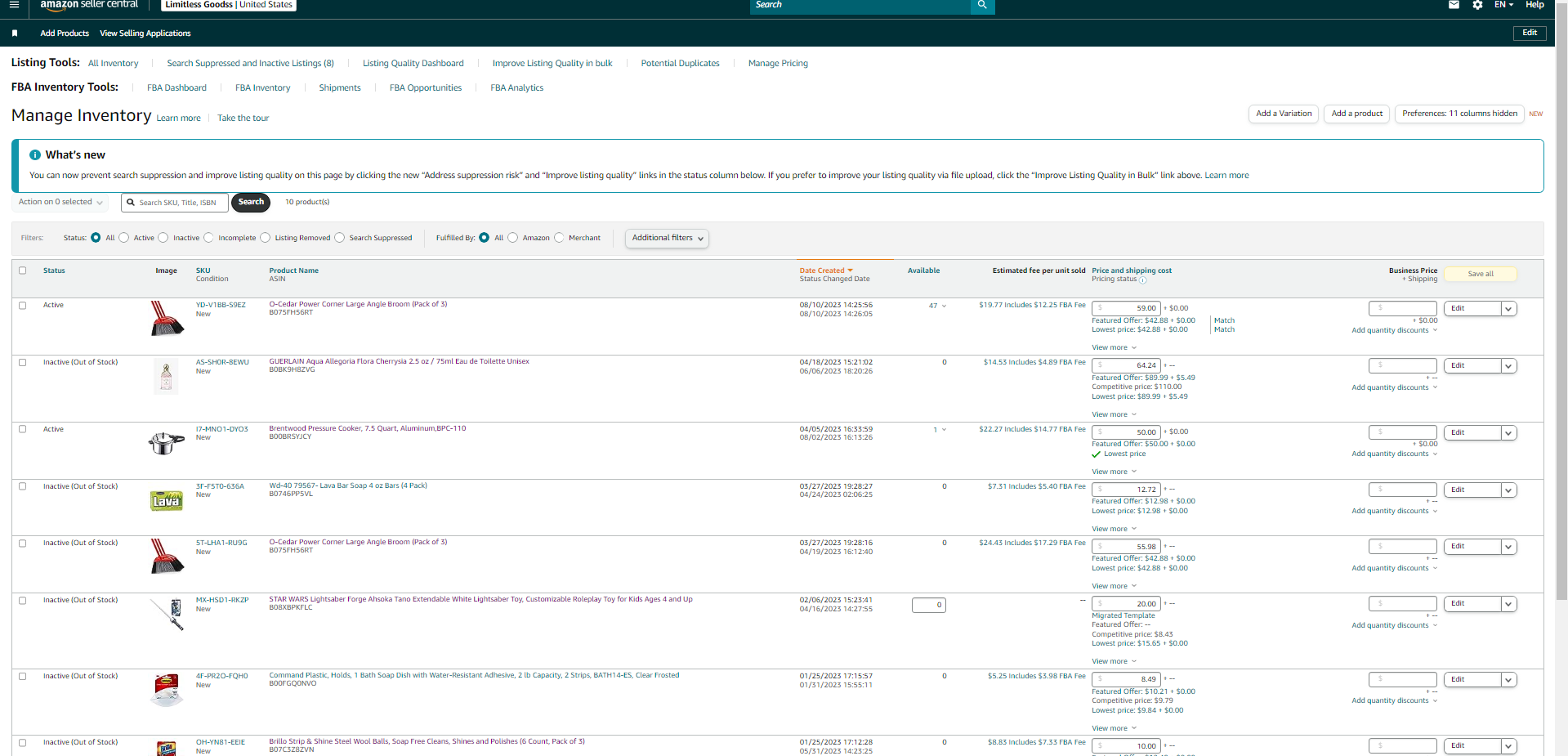This screenshot has width=1568, height=756.
Task: Choose the Inactive status radio filter
Action: tap(163, 238)
